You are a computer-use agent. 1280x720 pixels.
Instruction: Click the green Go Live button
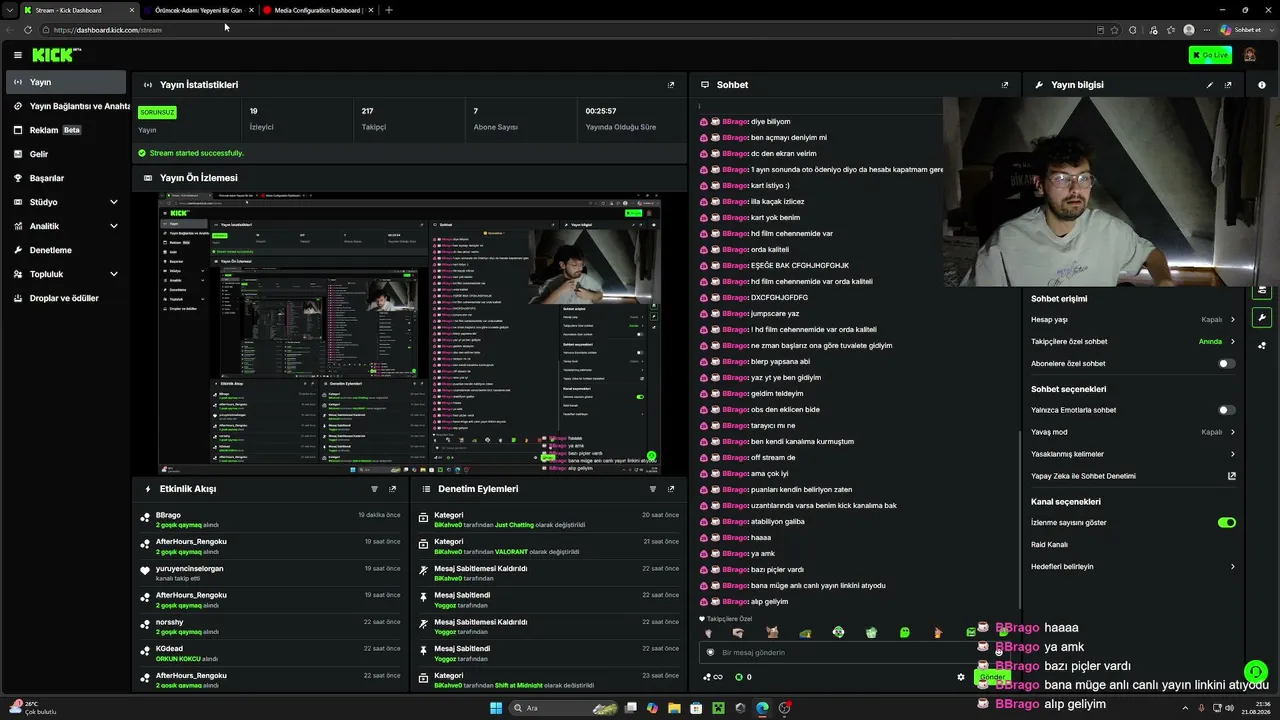click(1210, 55)
